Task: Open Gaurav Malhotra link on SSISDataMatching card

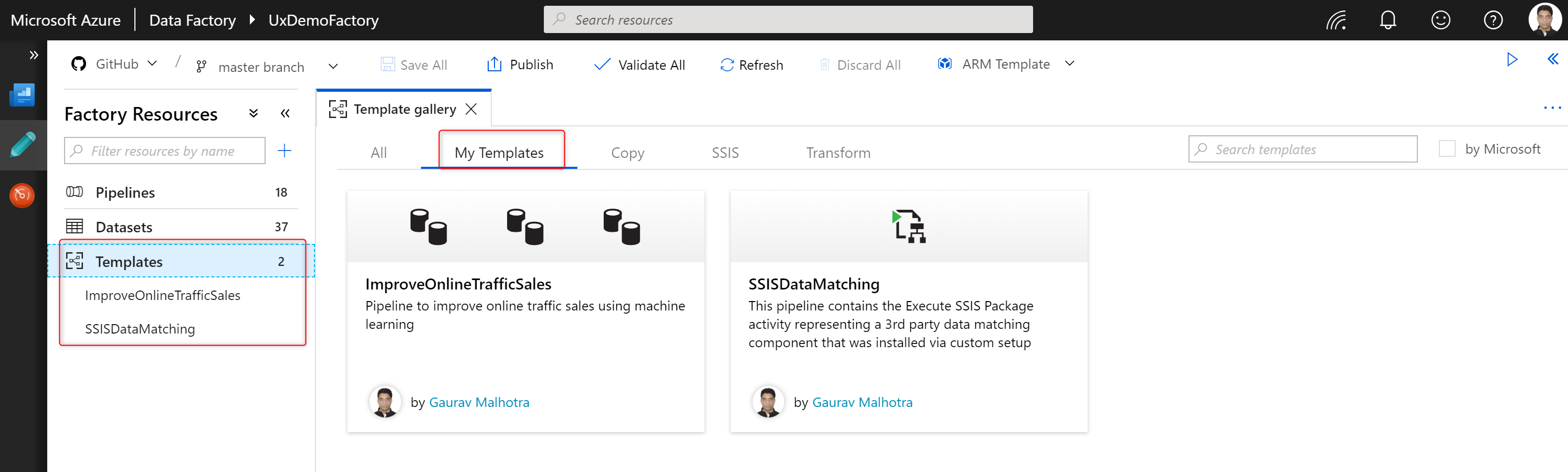Action: [x=862, y=402]
